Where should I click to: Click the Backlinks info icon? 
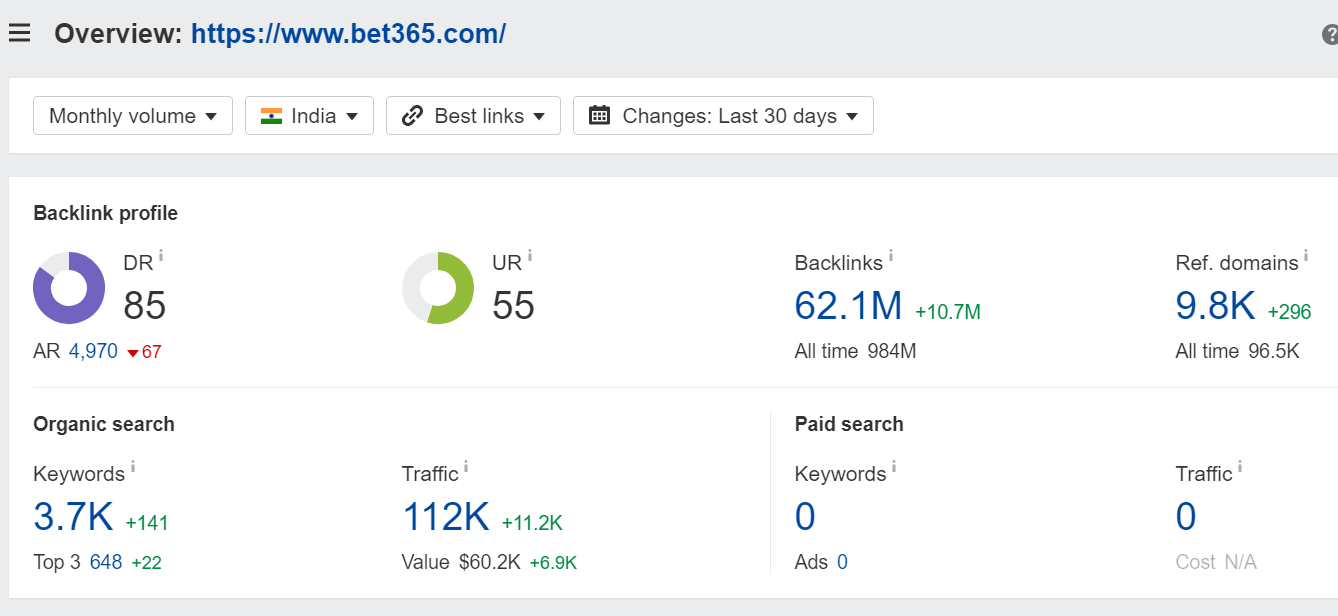(891, 255)
